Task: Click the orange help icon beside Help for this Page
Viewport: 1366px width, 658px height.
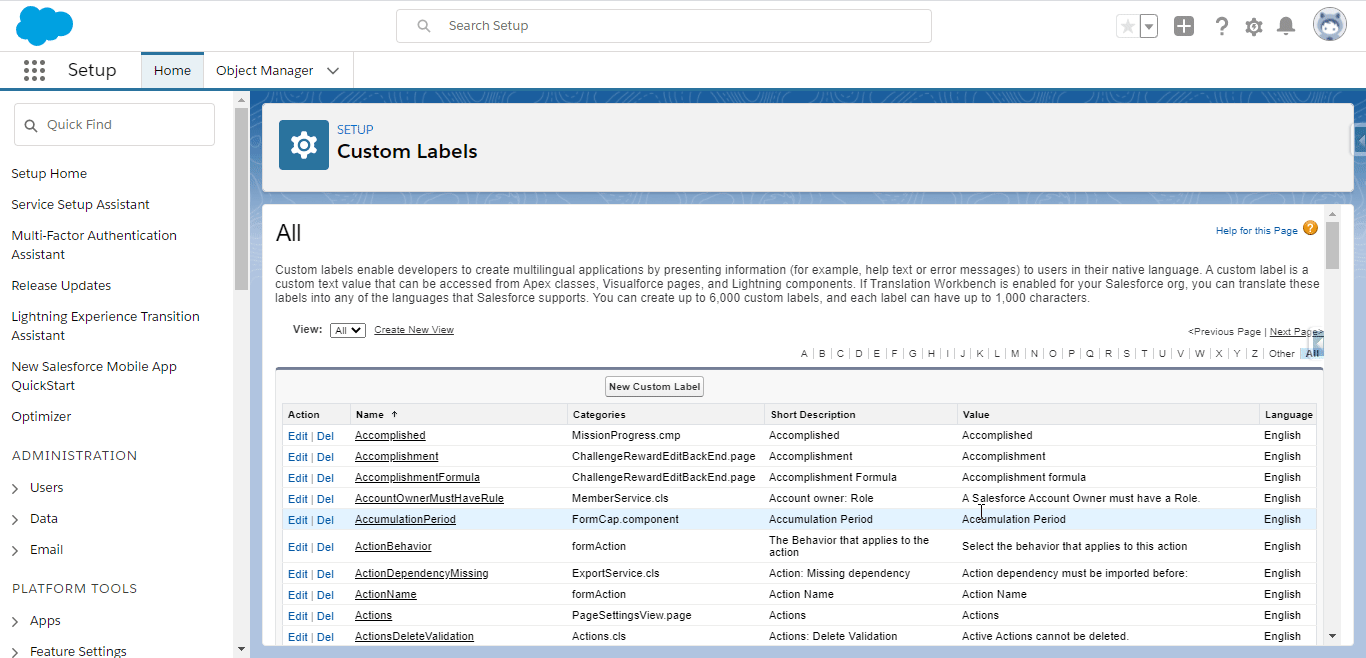Action: [1311, 228]
